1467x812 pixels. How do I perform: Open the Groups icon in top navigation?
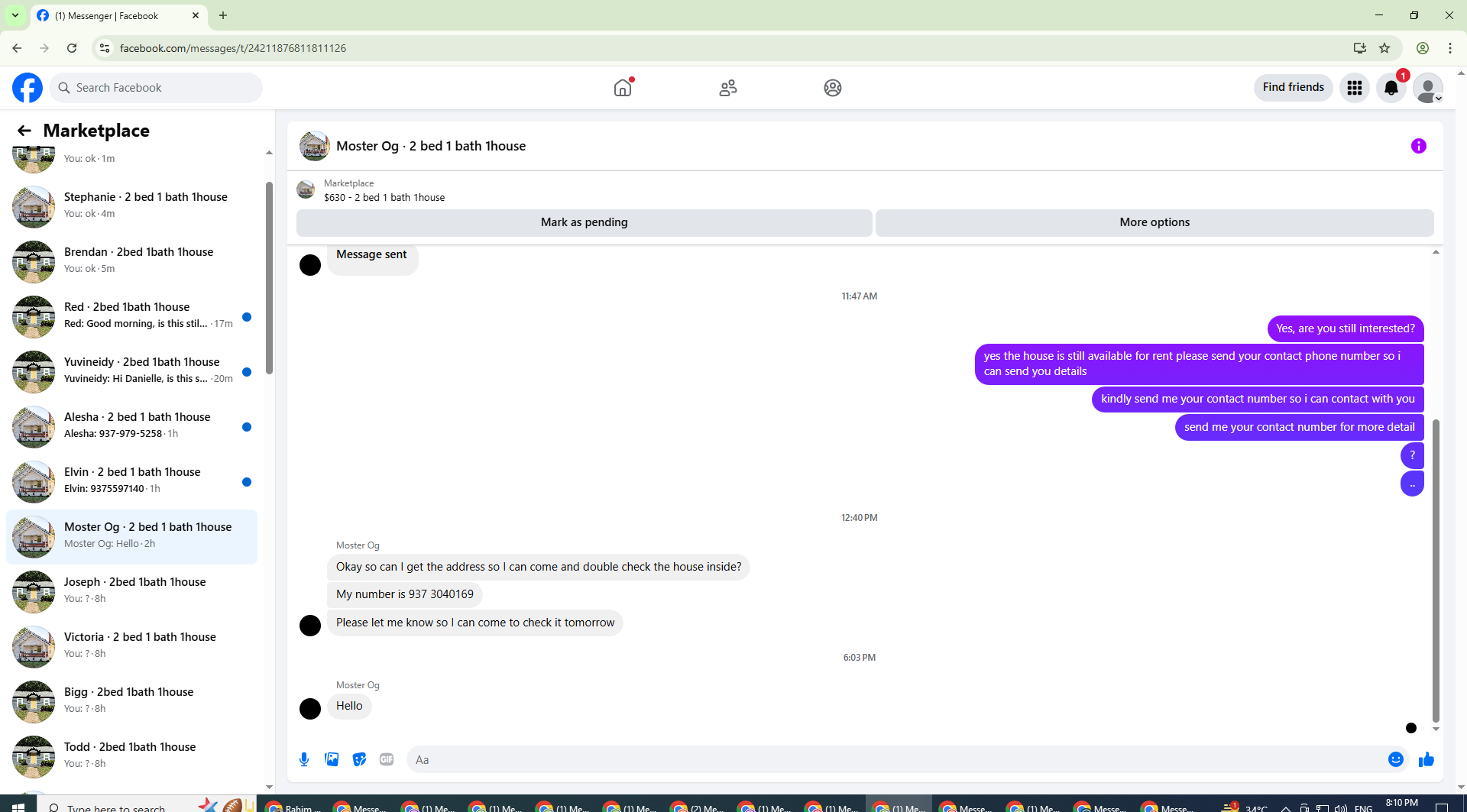(x=833, y=88)
